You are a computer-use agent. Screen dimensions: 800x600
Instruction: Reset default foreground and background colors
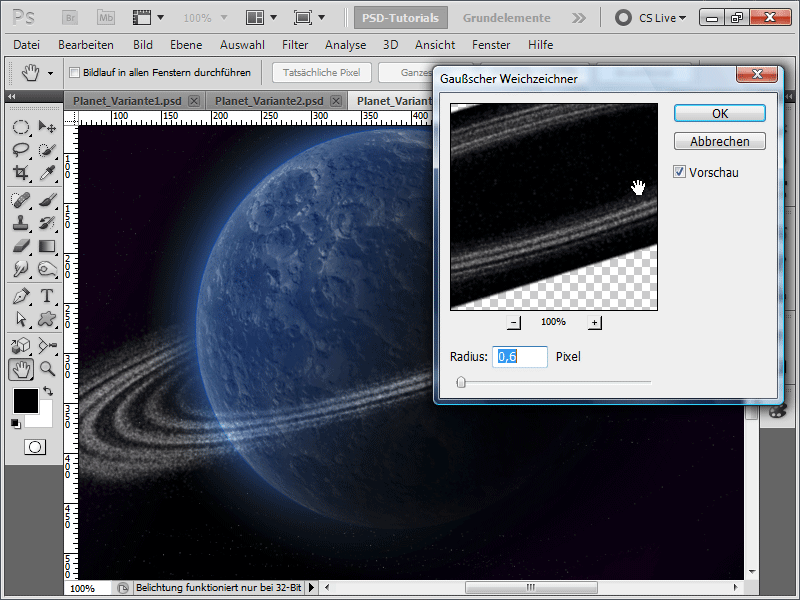click(x=16, y=423)
